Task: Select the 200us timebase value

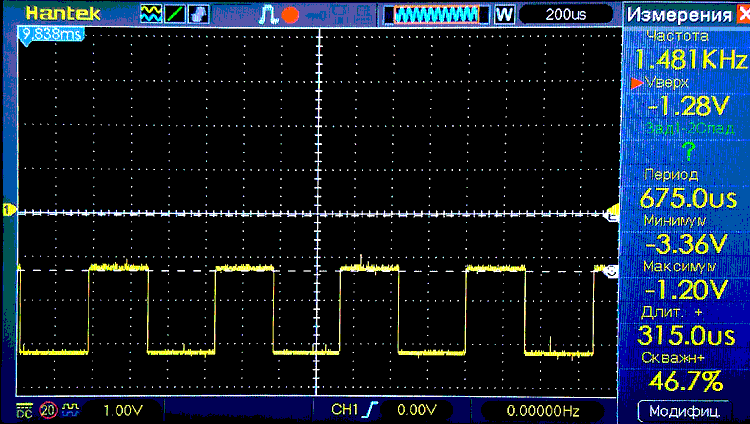Action: point(565,14)
